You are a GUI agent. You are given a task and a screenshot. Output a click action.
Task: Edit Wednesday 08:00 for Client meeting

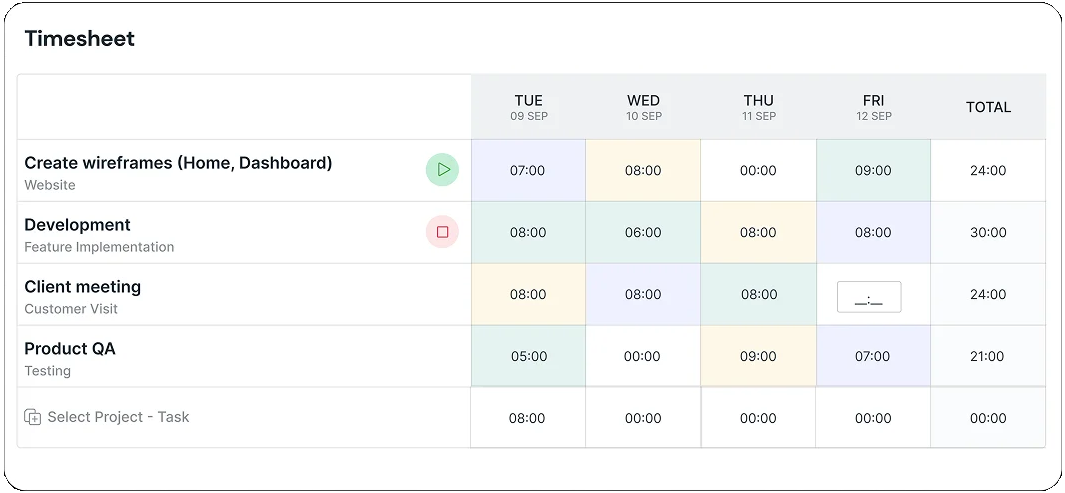(x=643, y=294)
